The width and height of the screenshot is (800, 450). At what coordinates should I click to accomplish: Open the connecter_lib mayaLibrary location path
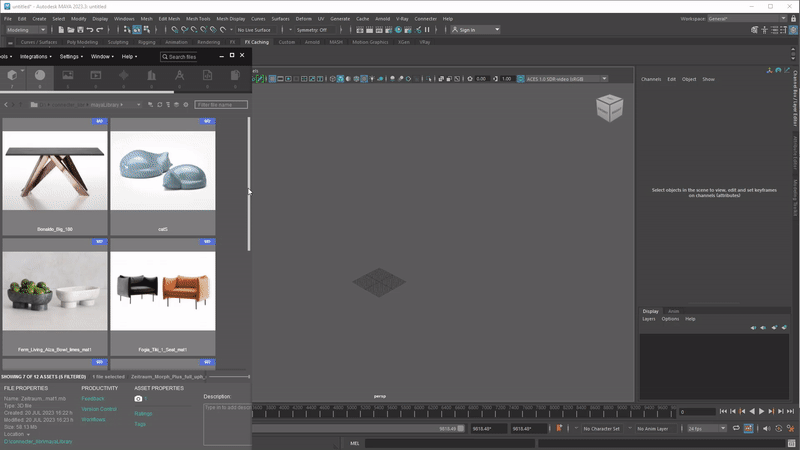coord(38,442)
